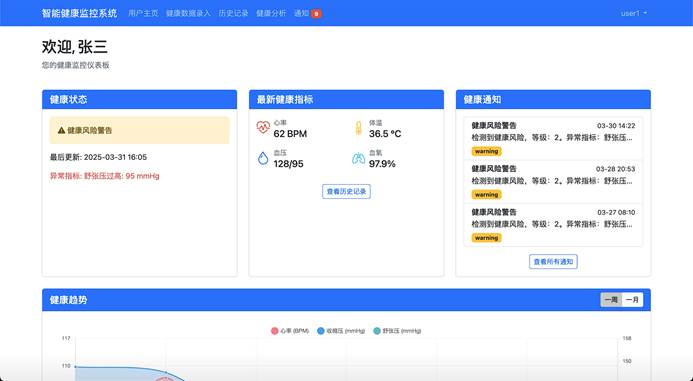
Task: Toggle 收缩压 (mmHg) legend series
Action: click(x=341, y=331)
